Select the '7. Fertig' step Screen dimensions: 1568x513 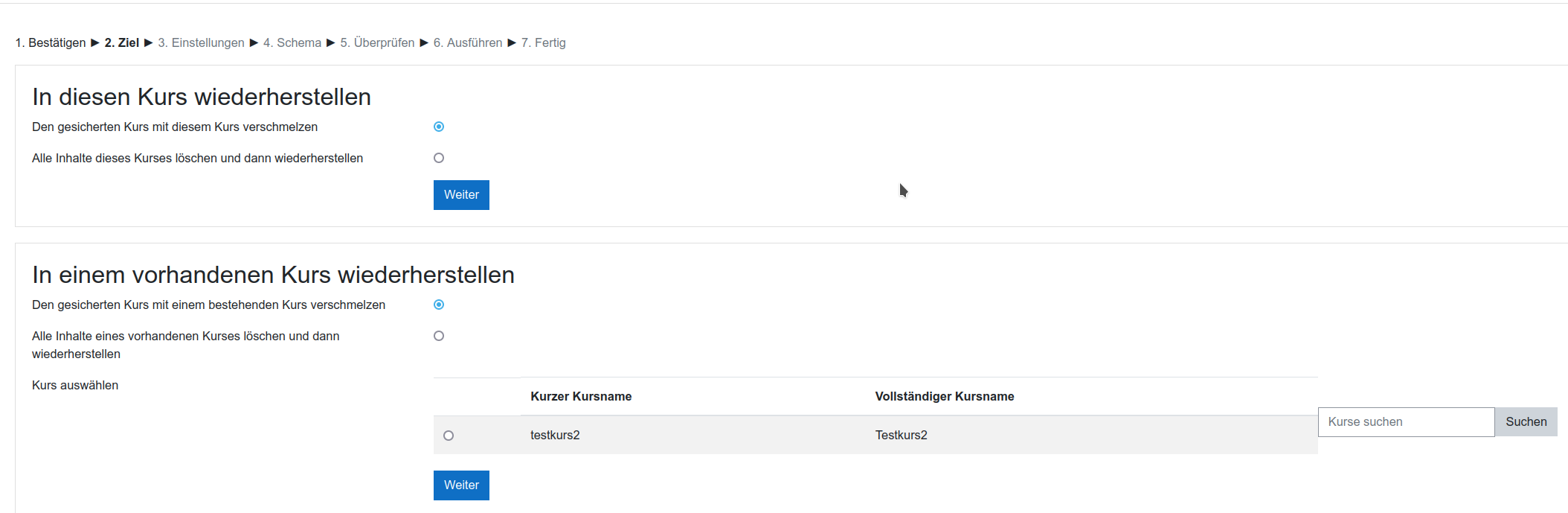(x=543, y=43)
